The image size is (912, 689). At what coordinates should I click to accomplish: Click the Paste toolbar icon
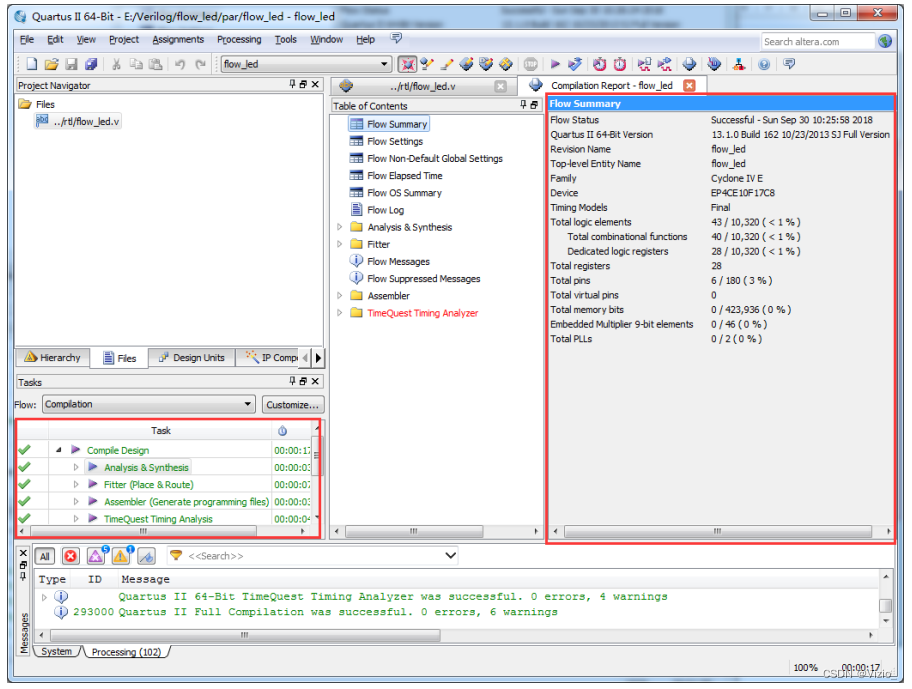click(155, 64)
